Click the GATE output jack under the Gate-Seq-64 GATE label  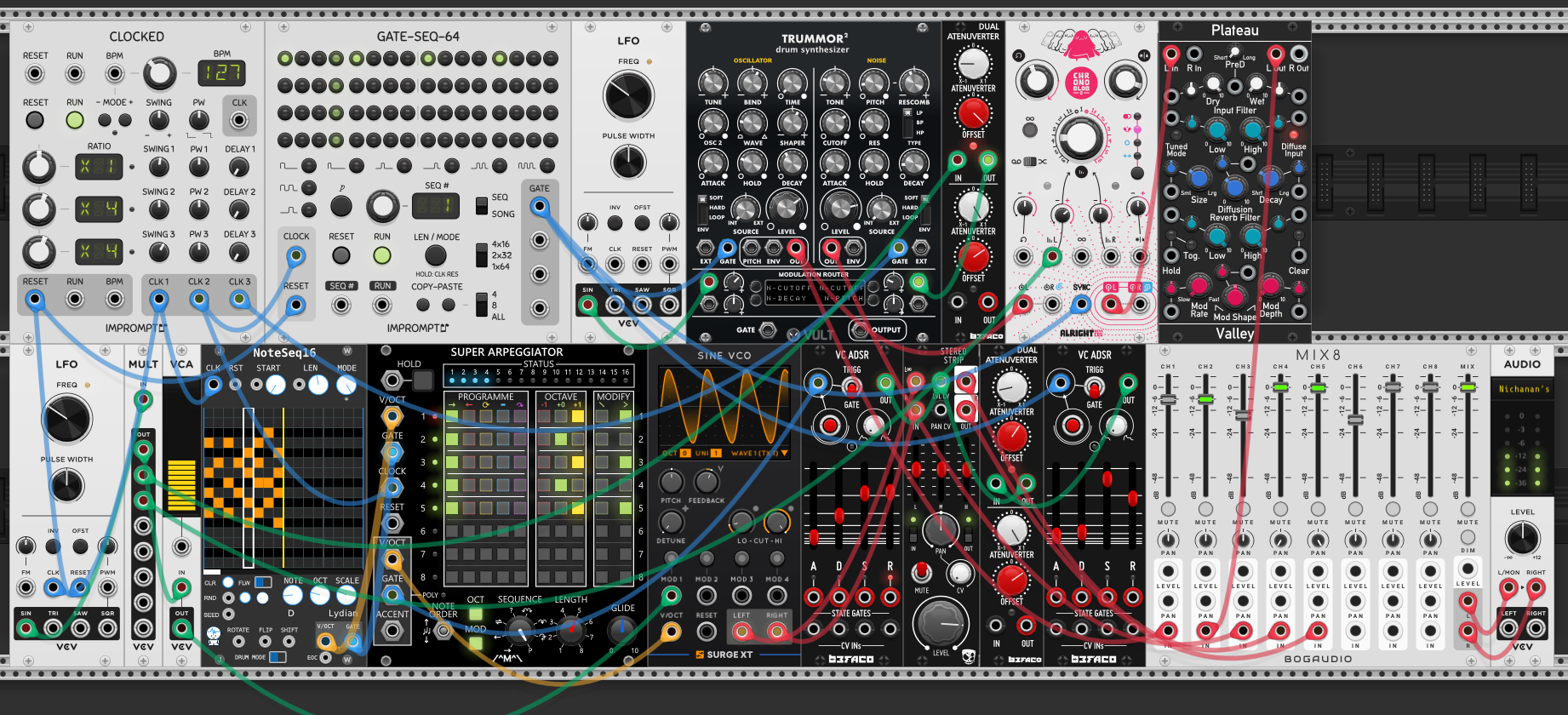click(540, 206)
